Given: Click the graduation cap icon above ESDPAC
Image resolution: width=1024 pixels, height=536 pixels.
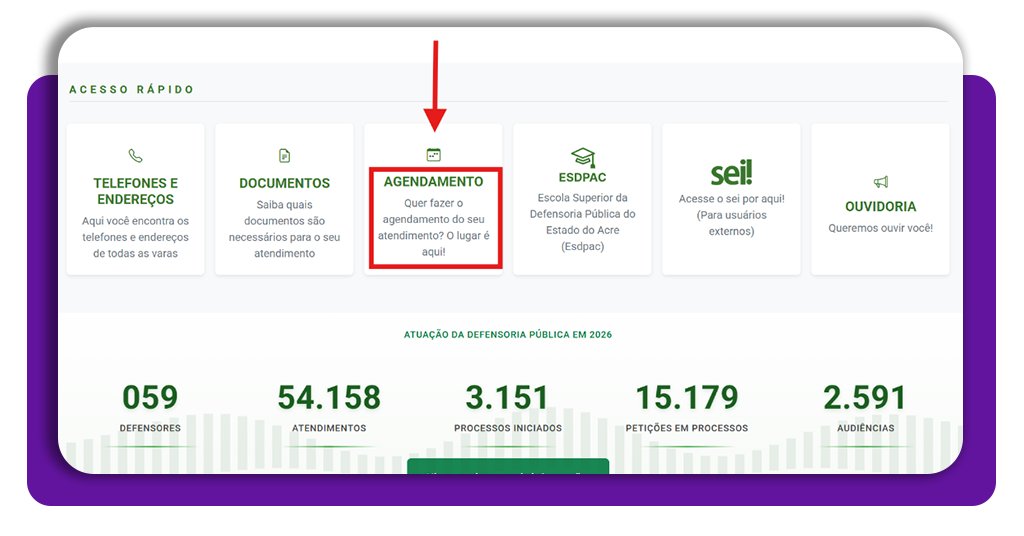Looking at the screenshot, I should point(582,156).
